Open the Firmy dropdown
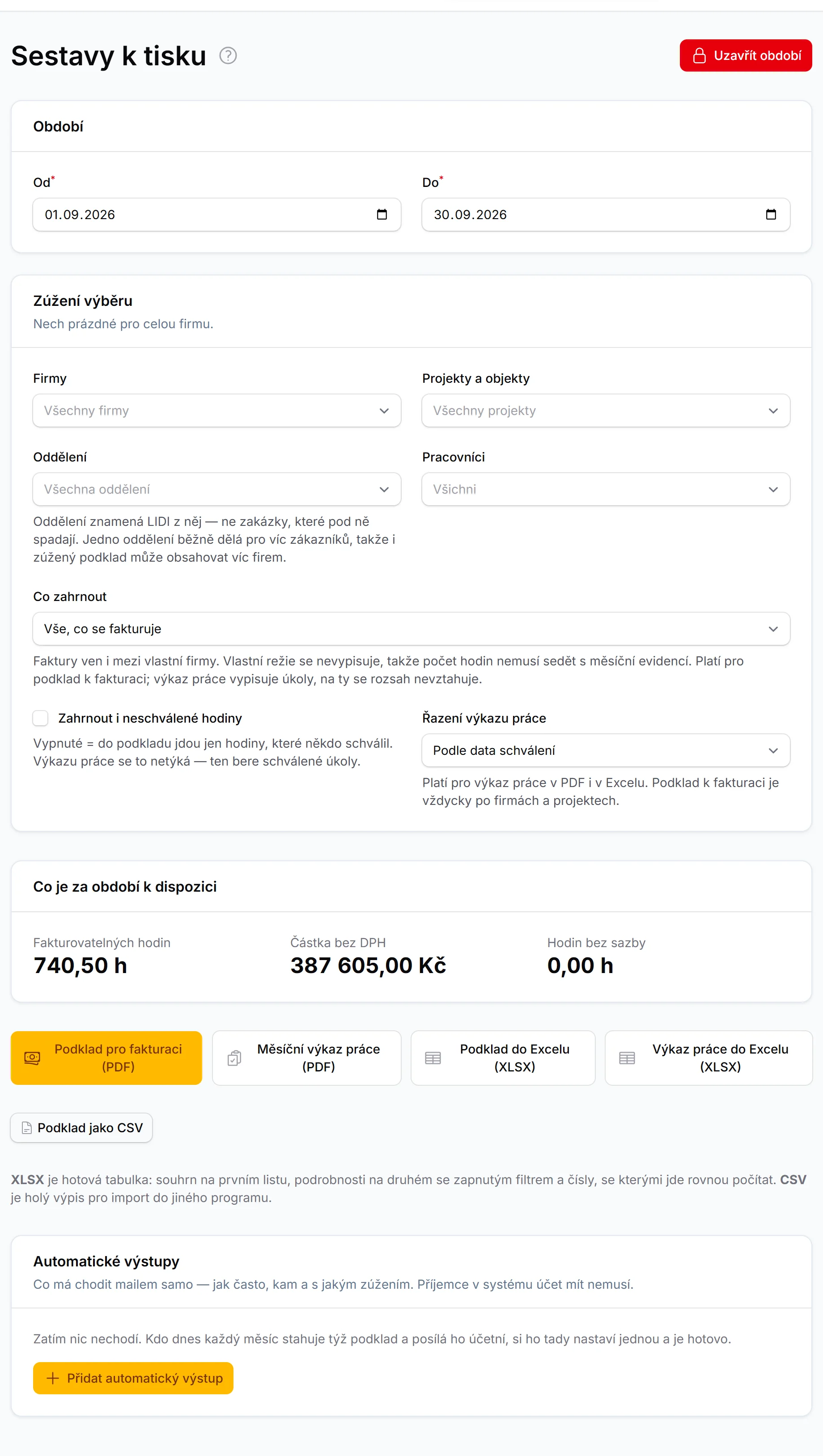 tap(217, 411)
